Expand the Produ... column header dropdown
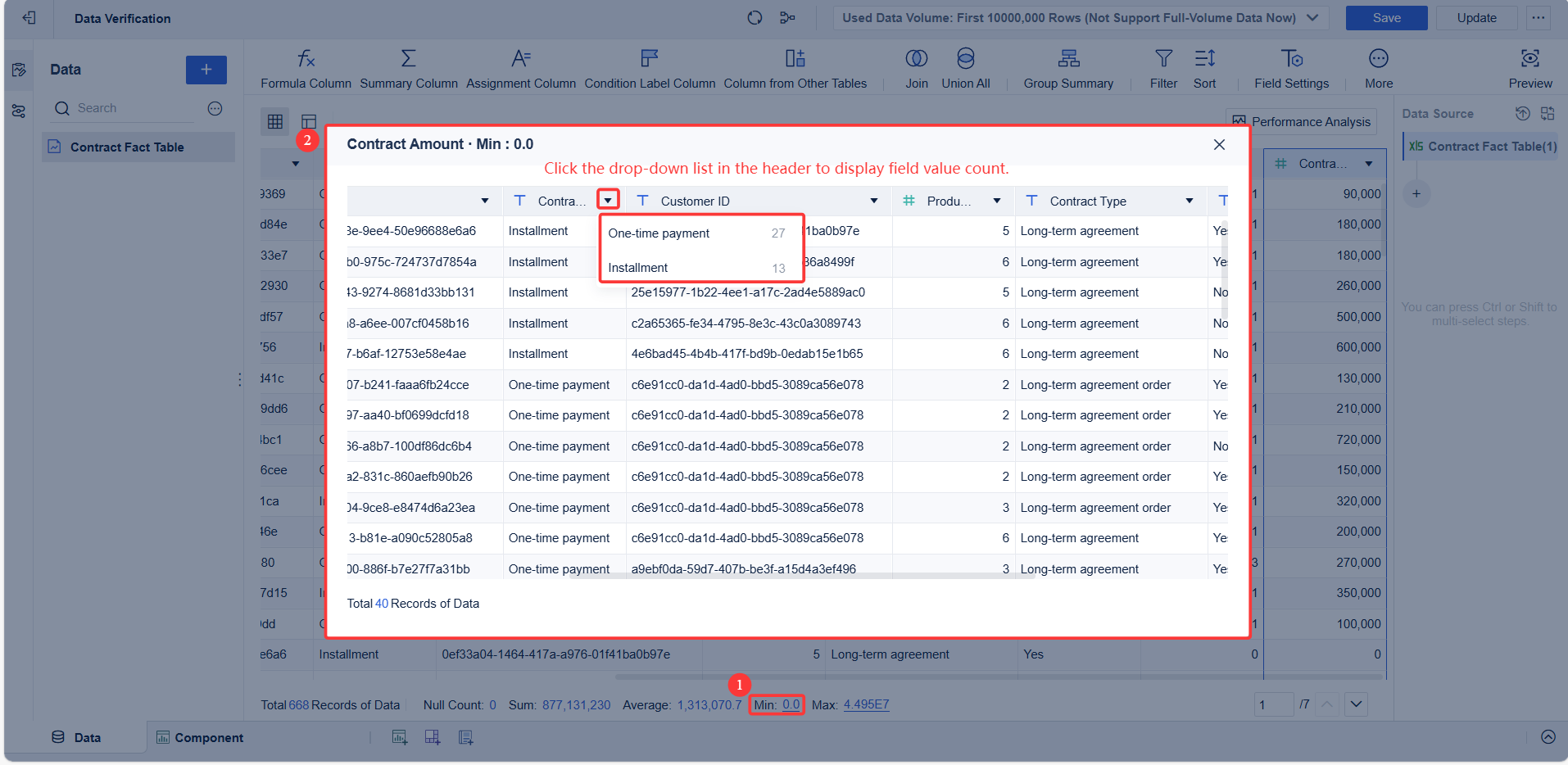This screenshot has height=765, width=1568. coord(997,201)
